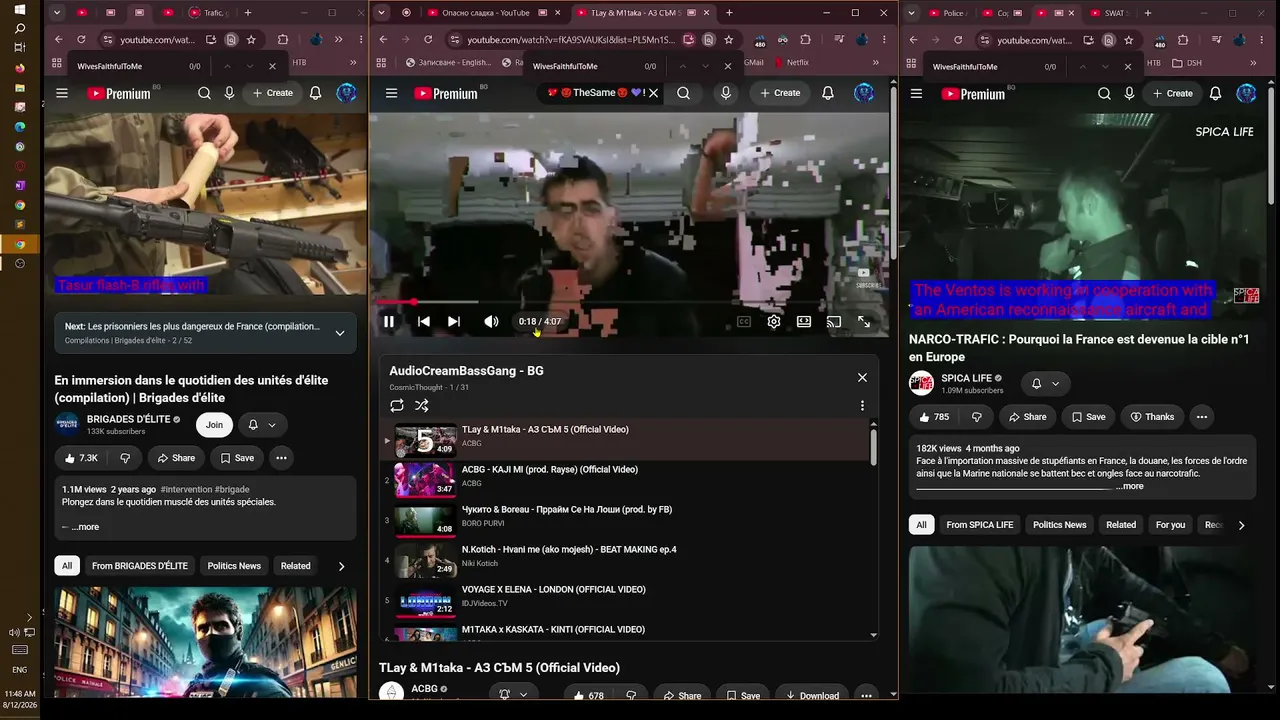Toggle closed captions in middle player
1280x720 pixels.
click(744, 321)
